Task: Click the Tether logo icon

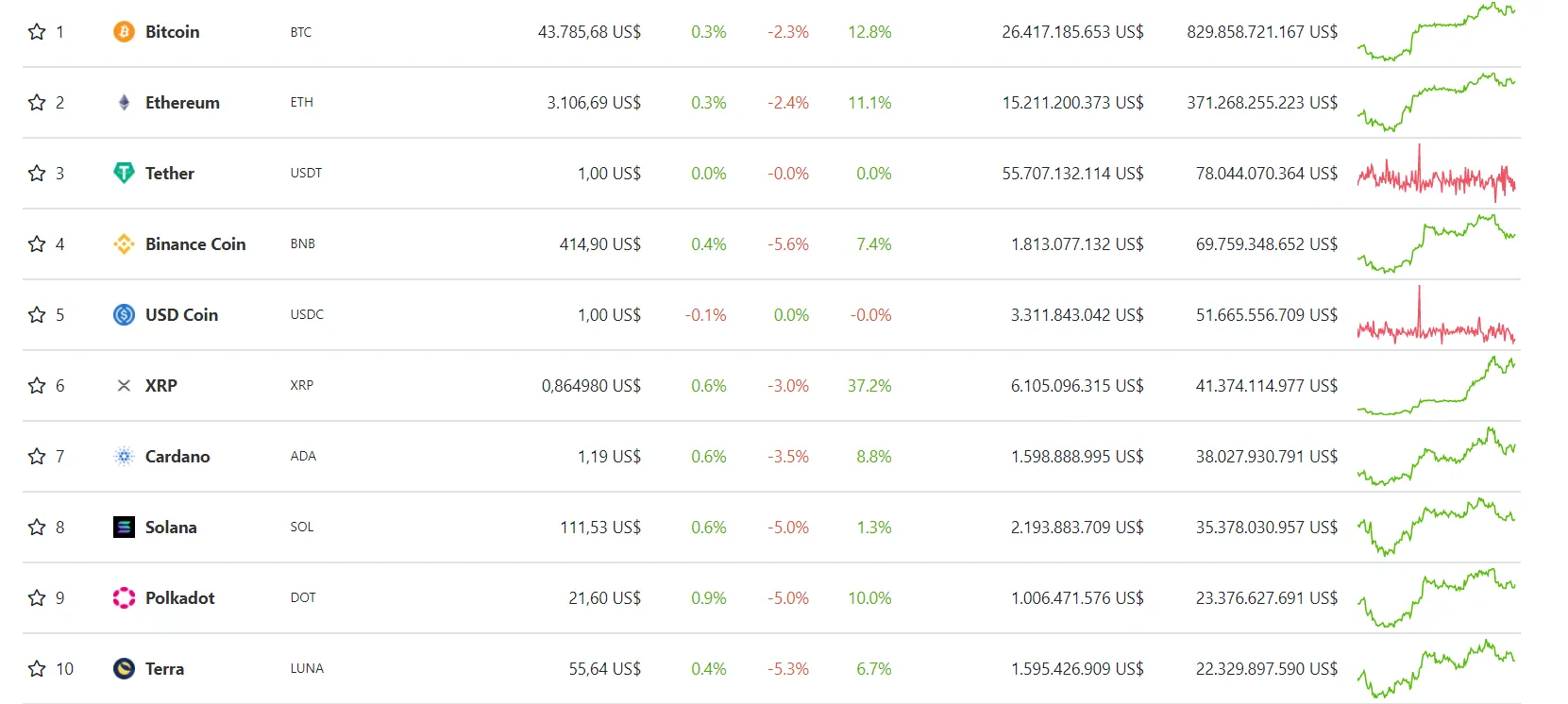Action: coord(124,174)
